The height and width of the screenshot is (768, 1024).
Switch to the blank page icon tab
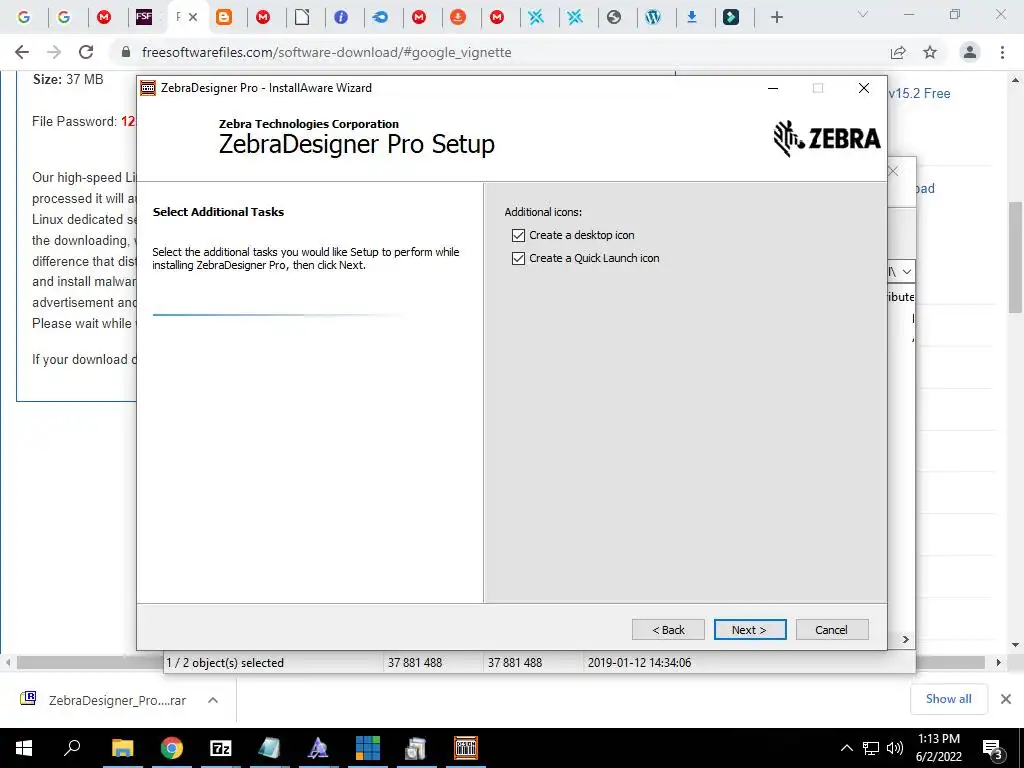coord(302,17)
